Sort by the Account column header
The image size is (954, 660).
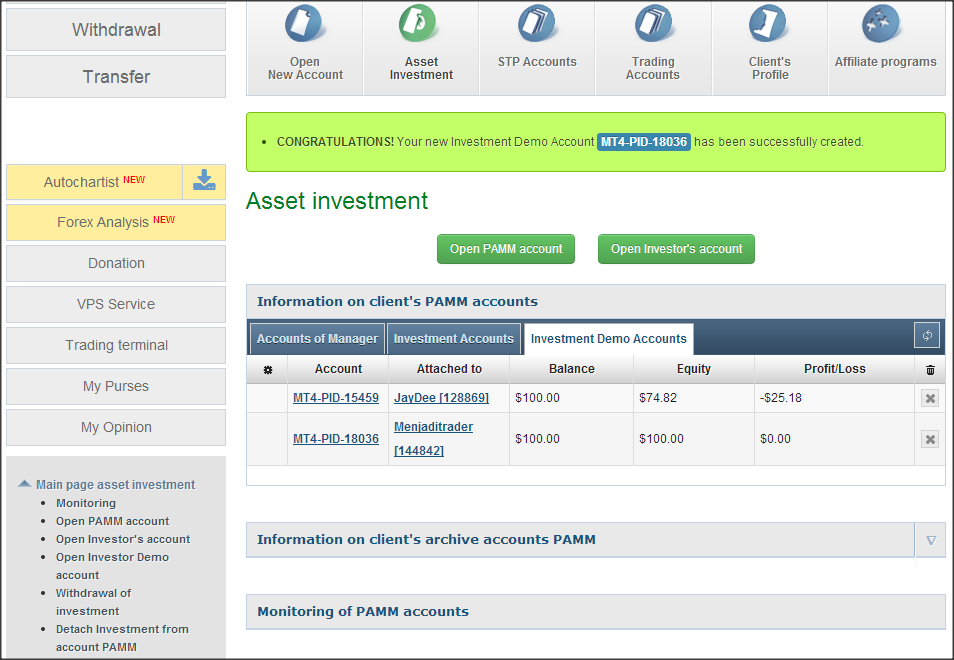338,369
